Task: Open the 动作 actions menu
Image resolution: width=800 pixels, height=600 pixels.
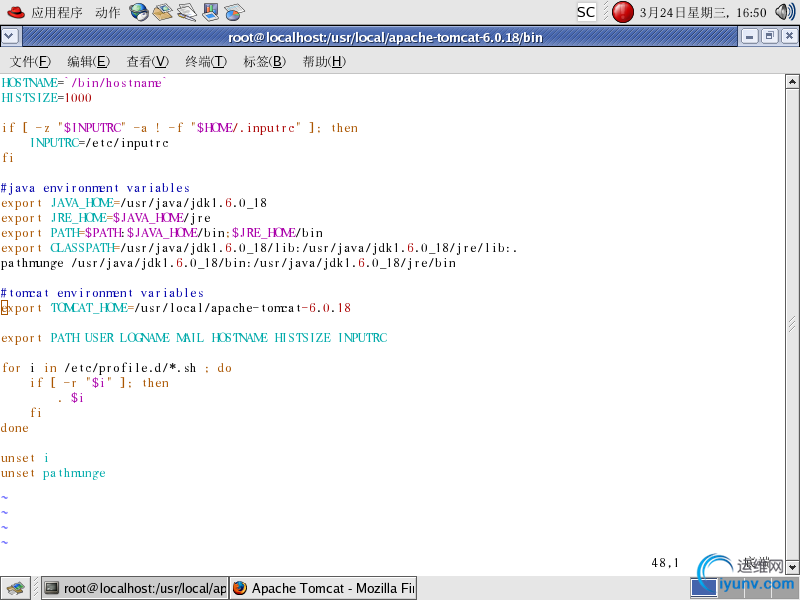Action: coord(107,12)
